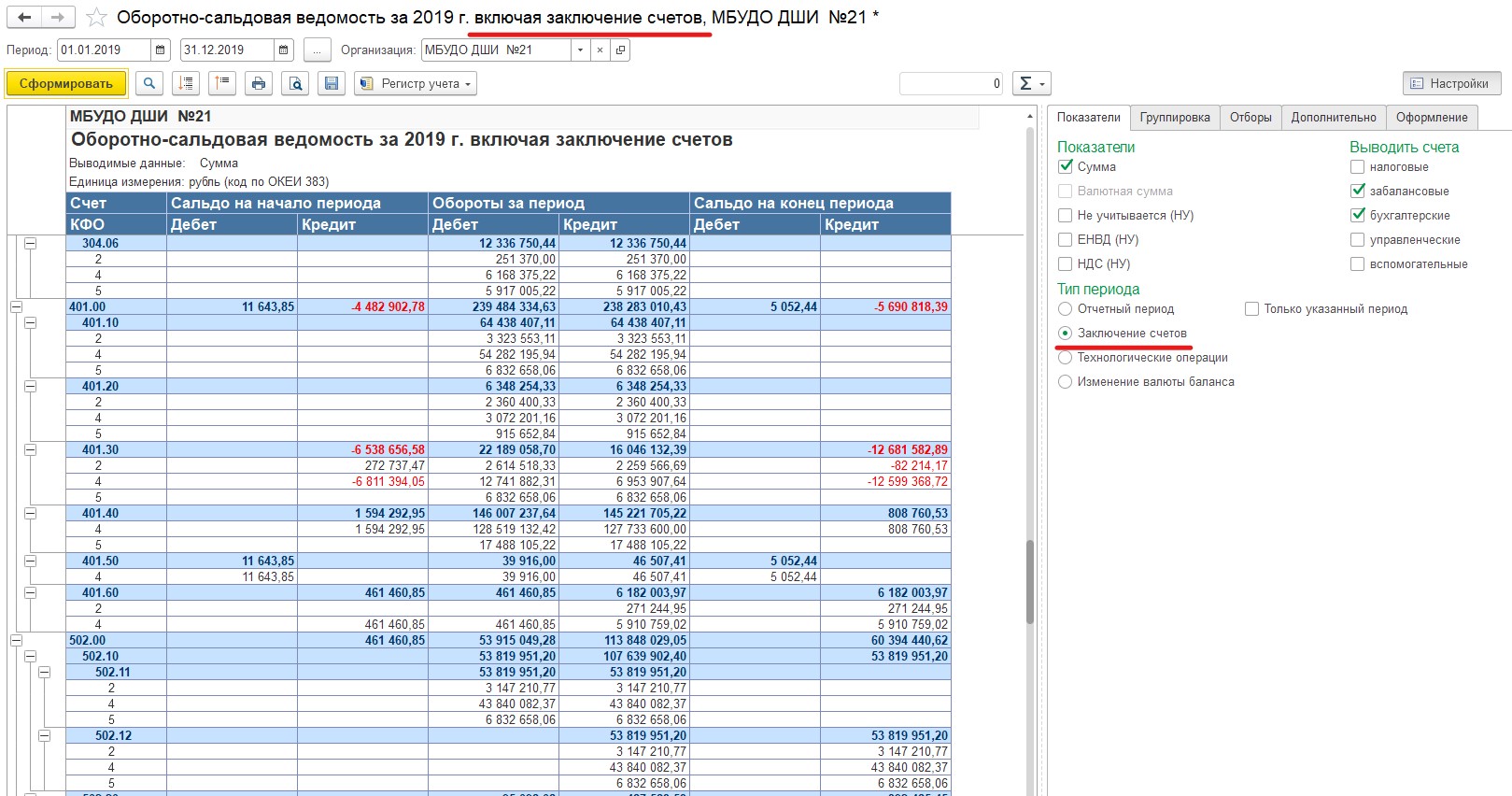Expand all groups toolbar icon
The height and width of the screenshot is (796, 1512).
(x=186, y=84)
